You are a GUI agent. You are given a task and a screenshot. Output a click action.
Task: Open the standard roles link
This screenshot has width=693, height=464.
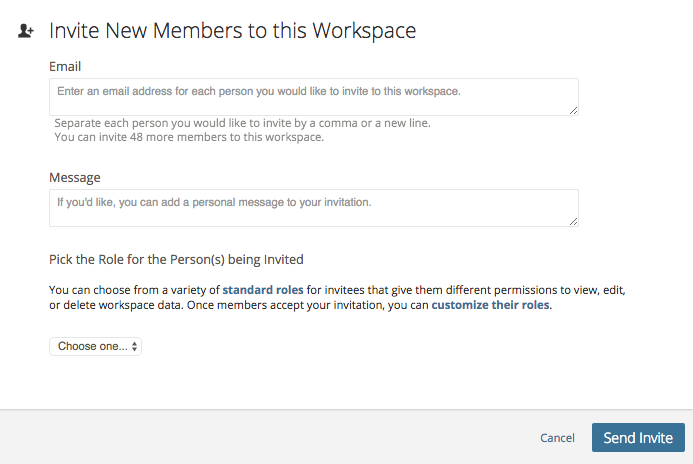point(263,290)
